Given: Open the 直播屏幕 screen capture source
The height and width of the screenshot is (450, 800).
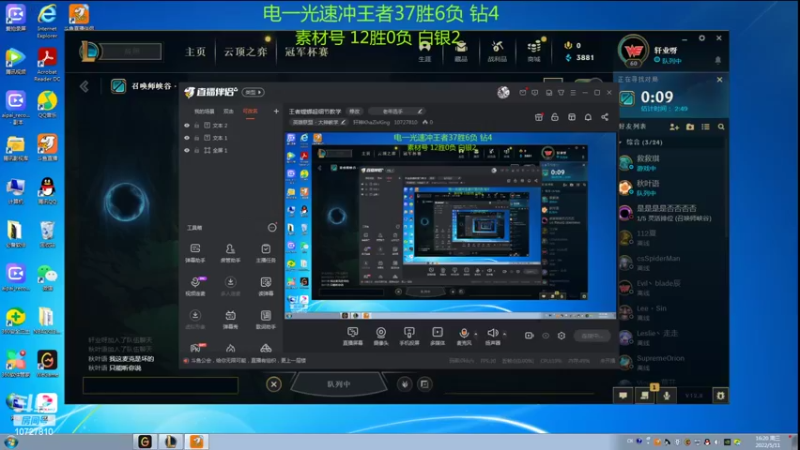Looking at the screenshot, I should coord(353,336).
